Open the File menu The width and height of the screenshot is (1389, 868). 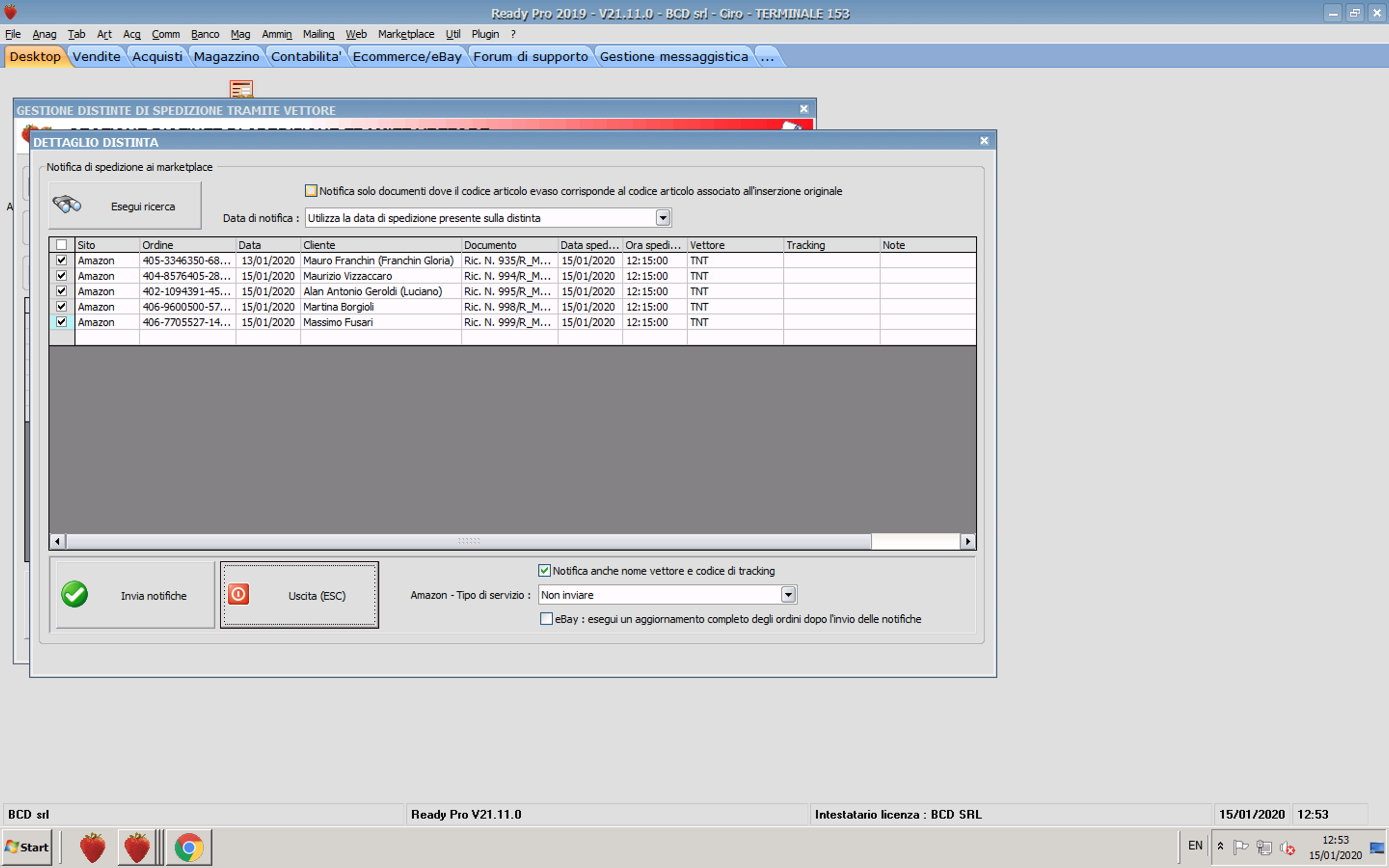tap(13, 34)
